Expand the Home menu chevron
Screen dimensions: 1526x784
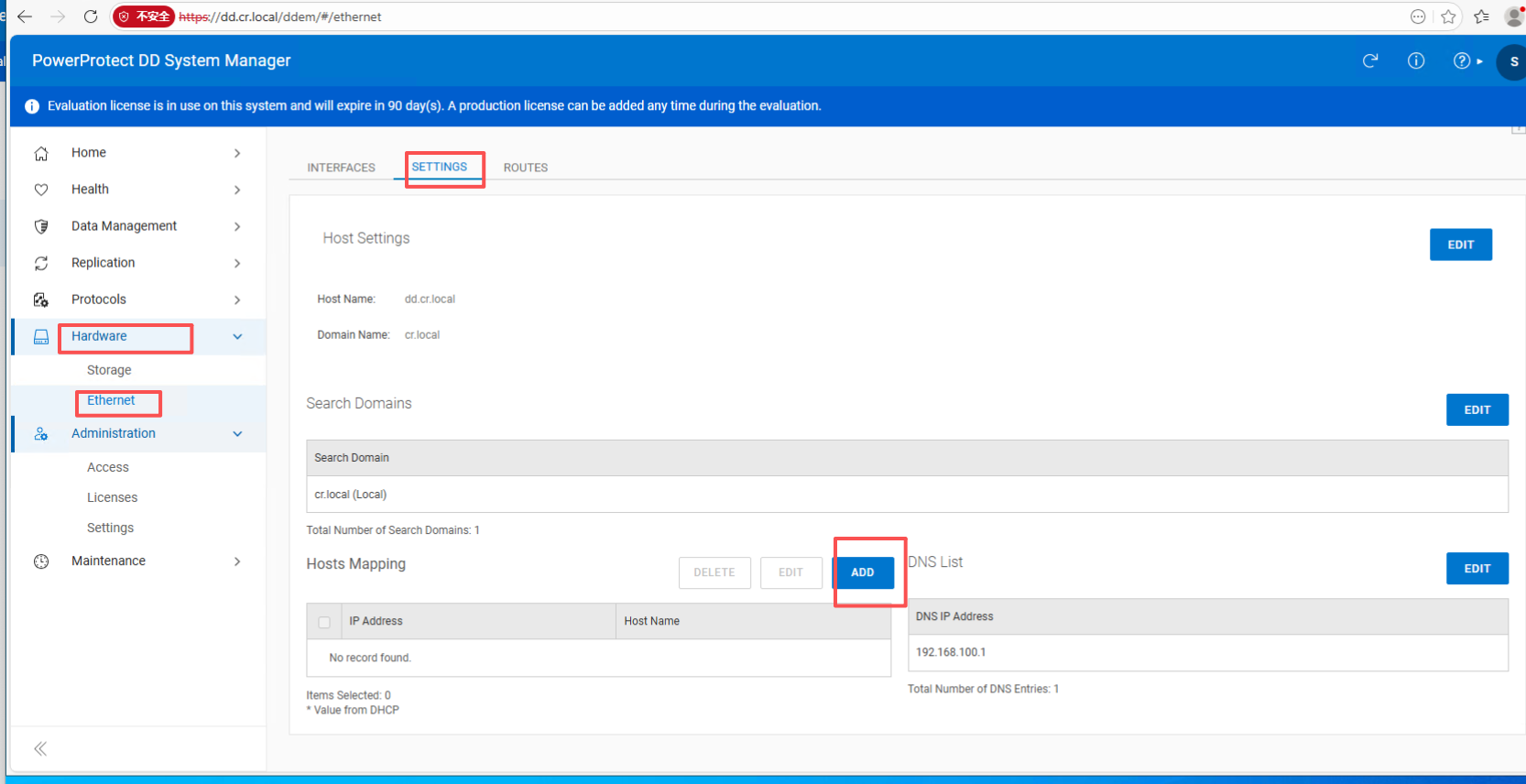[x=237, y=153]
